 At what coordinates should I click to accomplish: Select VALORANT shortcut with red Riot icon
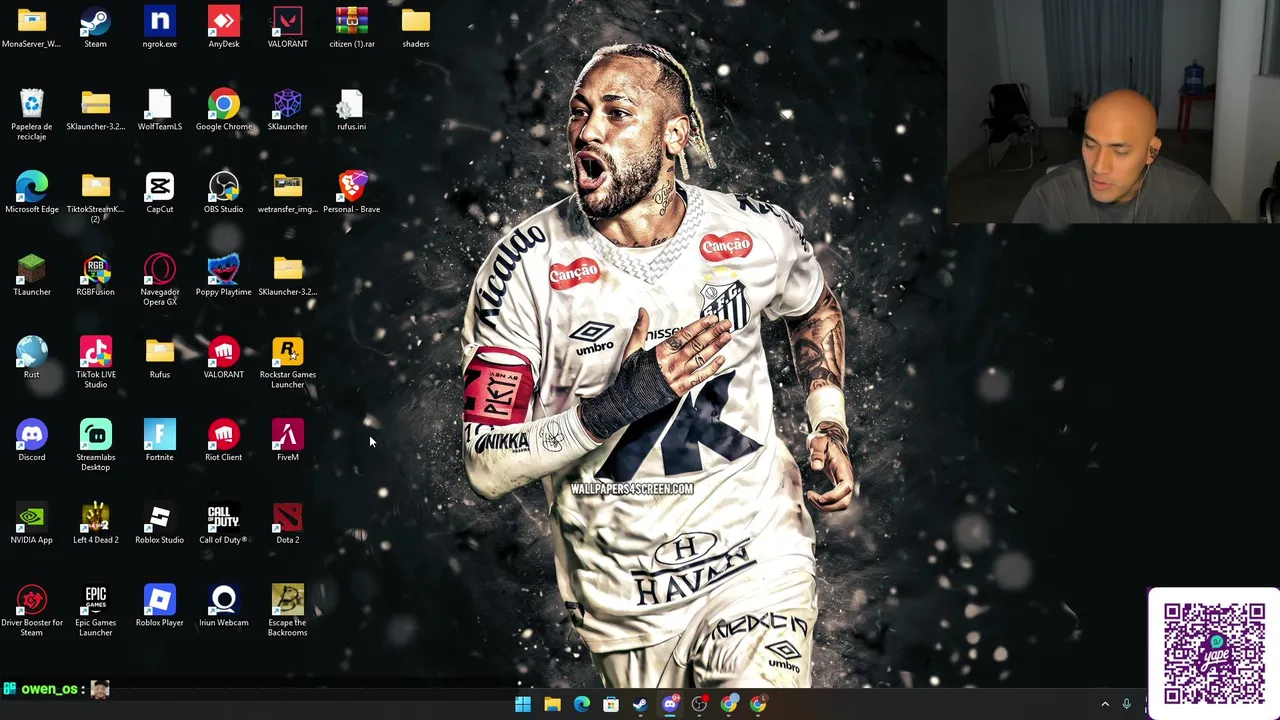point(223,358)
